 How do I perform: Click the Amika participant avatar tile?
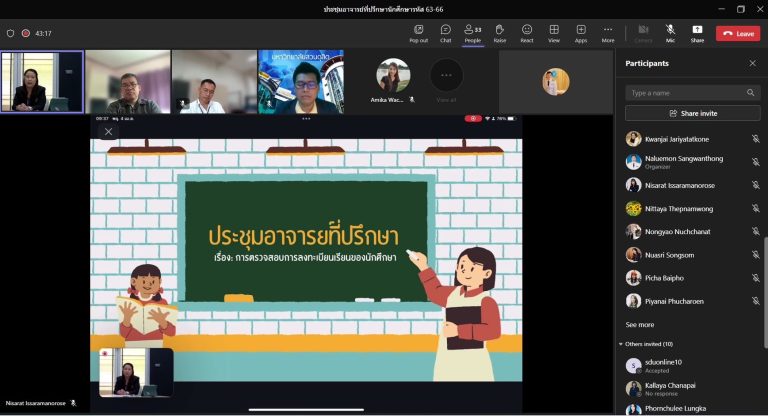tap(393, 75)
